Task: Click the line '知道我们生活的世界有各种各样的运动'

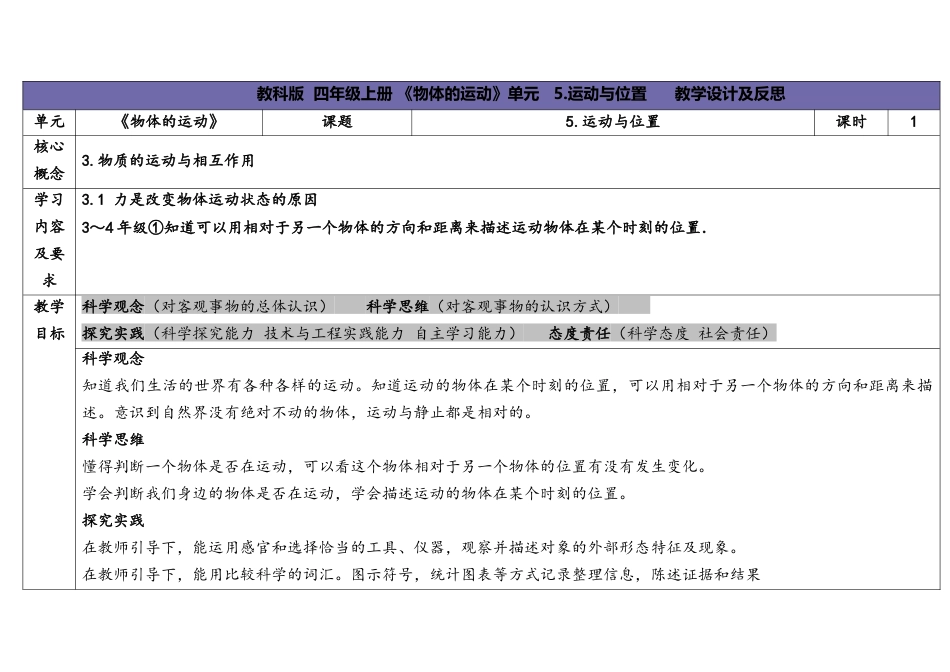Action: click(x=508, y=385)
